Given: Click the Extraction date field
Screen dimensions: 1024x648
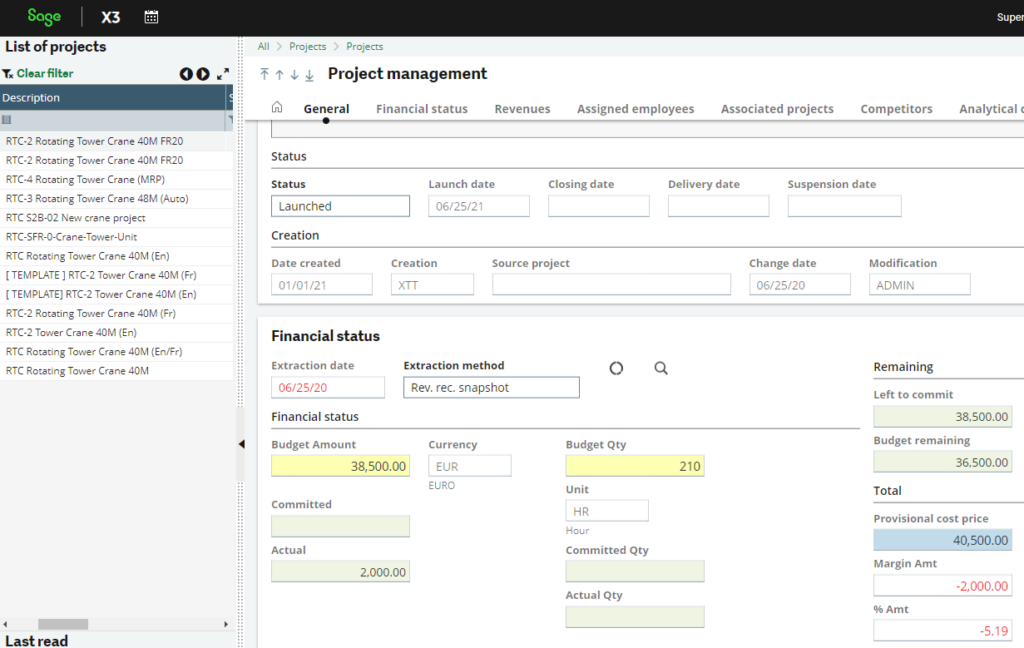Looking at the screenshot, I should [x=328, y=387].
